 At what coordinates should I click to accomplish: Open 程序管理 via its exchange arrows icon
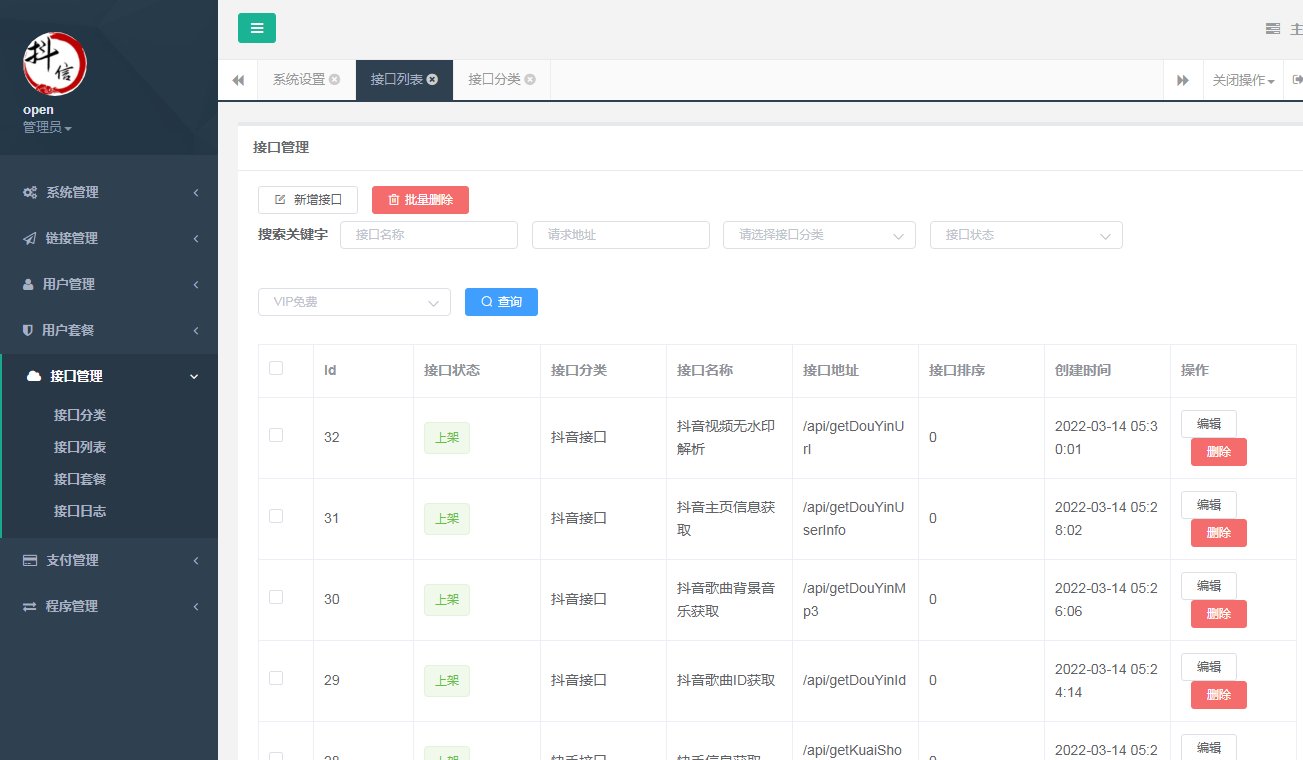30,606
